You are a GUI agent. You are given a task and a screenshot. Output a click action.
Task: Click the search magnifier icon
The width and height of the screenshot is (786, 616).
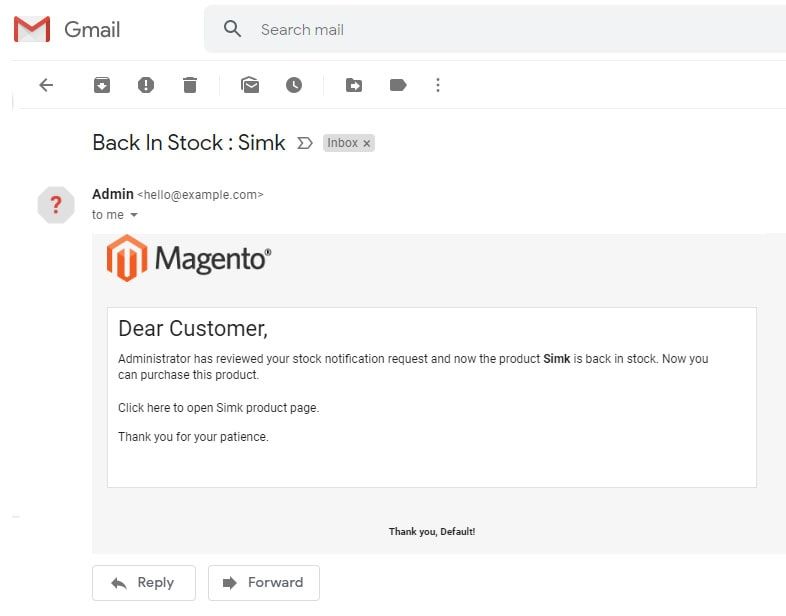click(233, 29)
